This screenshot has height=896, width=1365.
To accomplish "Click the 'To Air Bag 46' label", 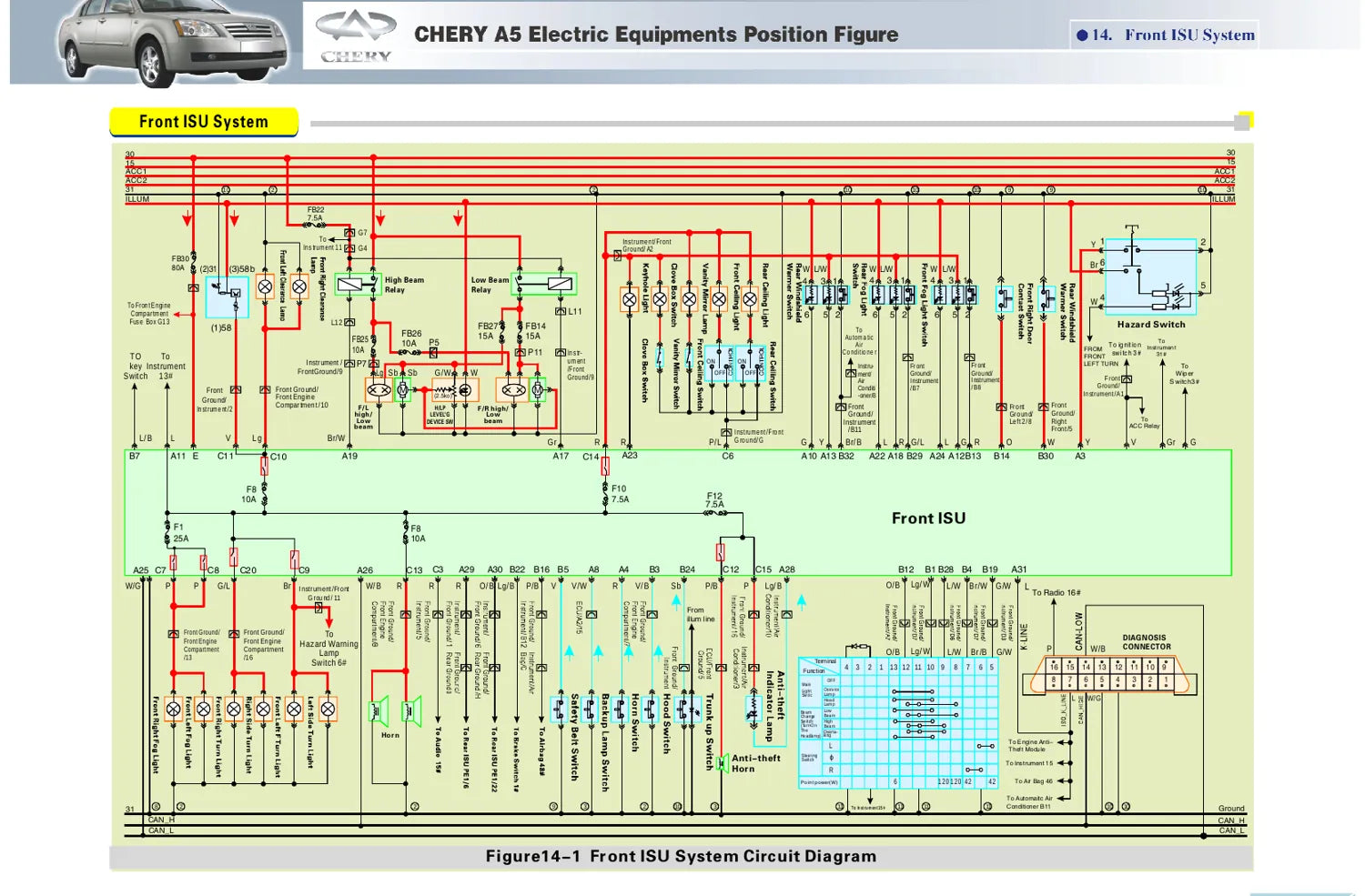I will pos(1033,780).
